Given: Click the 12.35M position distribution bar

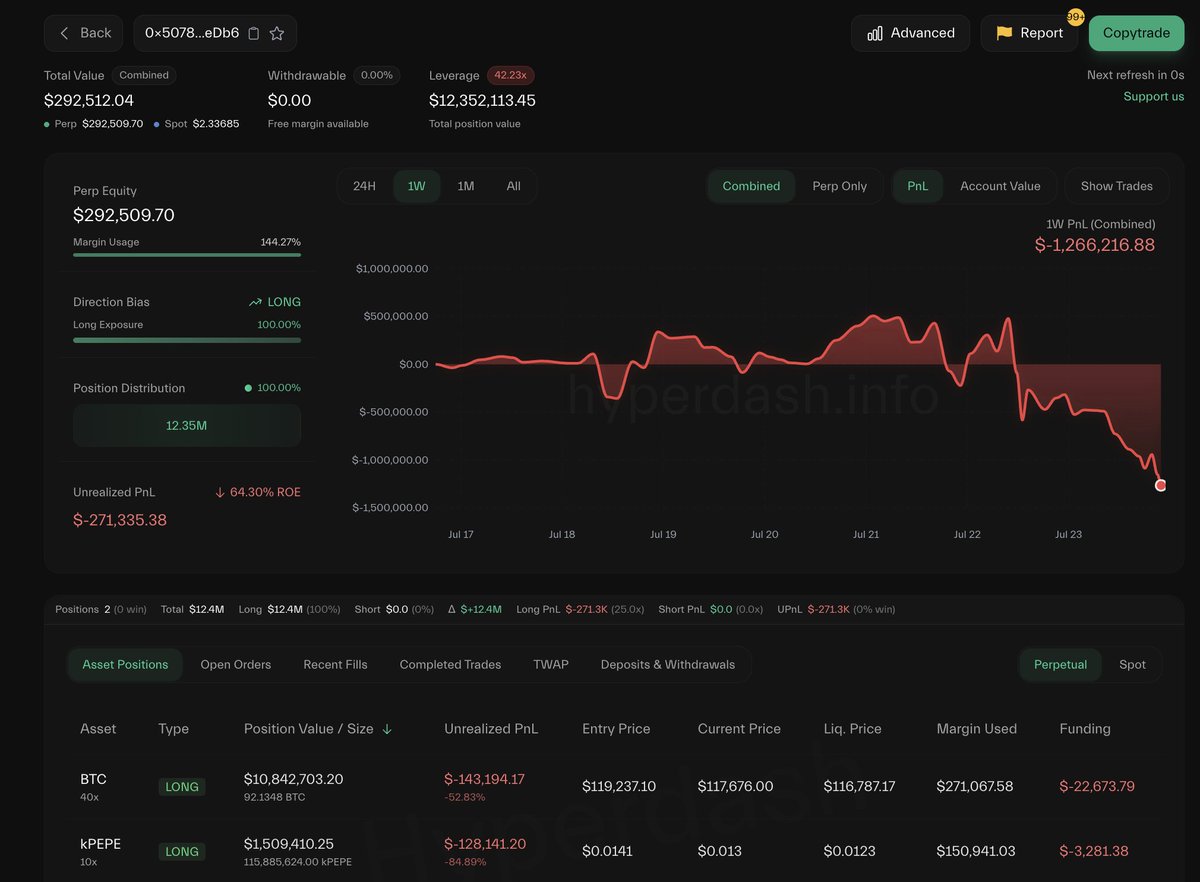Looking at the screenshot, I should pyautogui.click(x=187, y=425).
